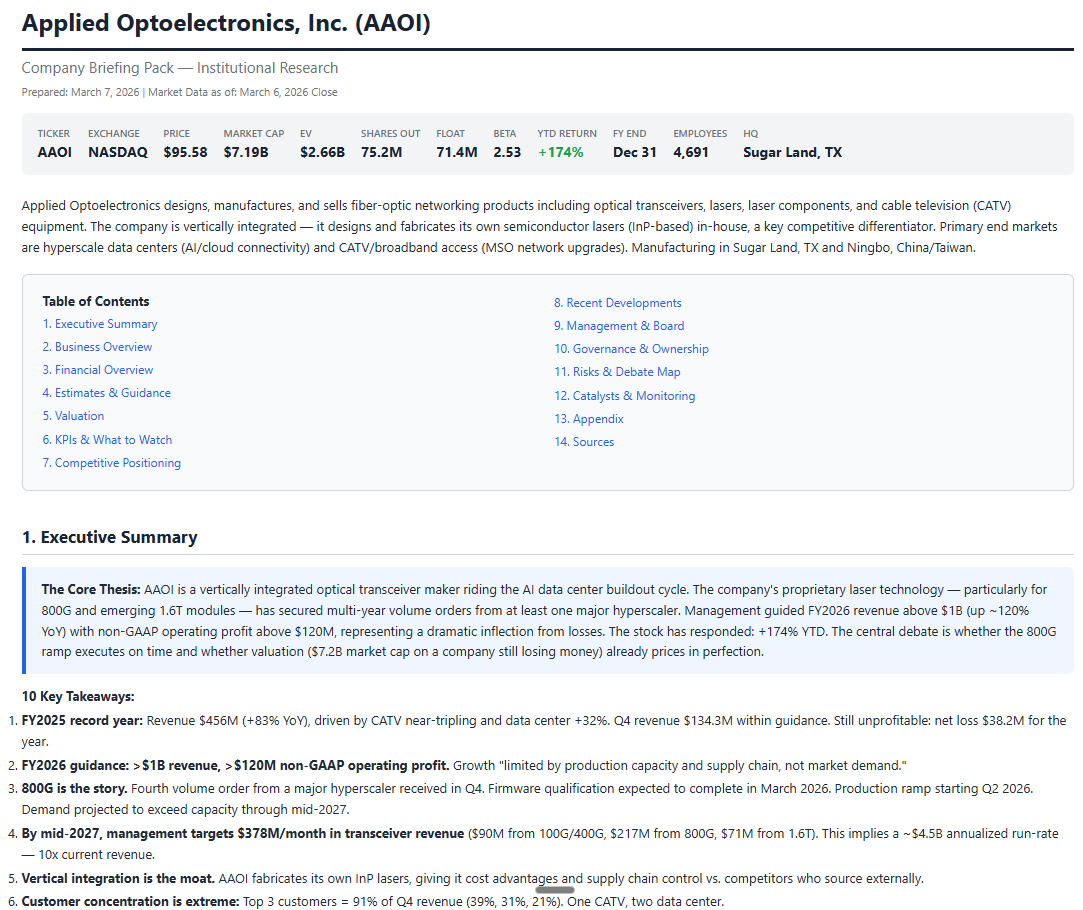Click the EV value $2.66B

[323, 153]
